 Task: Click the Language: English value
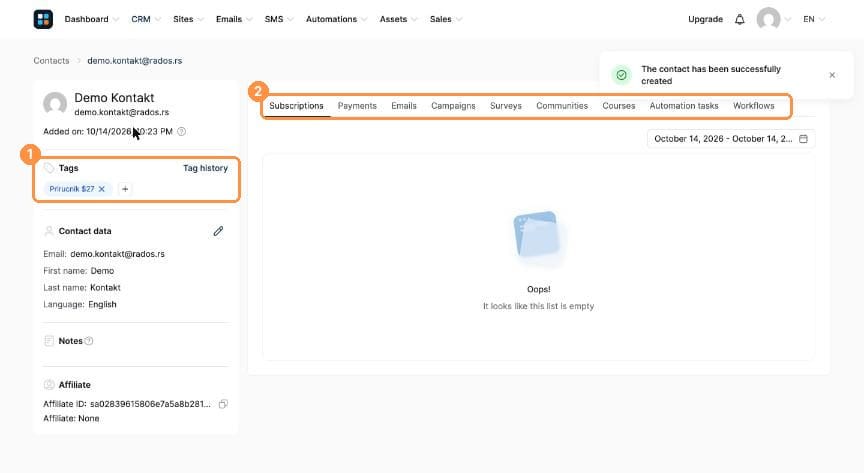(x=102, y=304)
